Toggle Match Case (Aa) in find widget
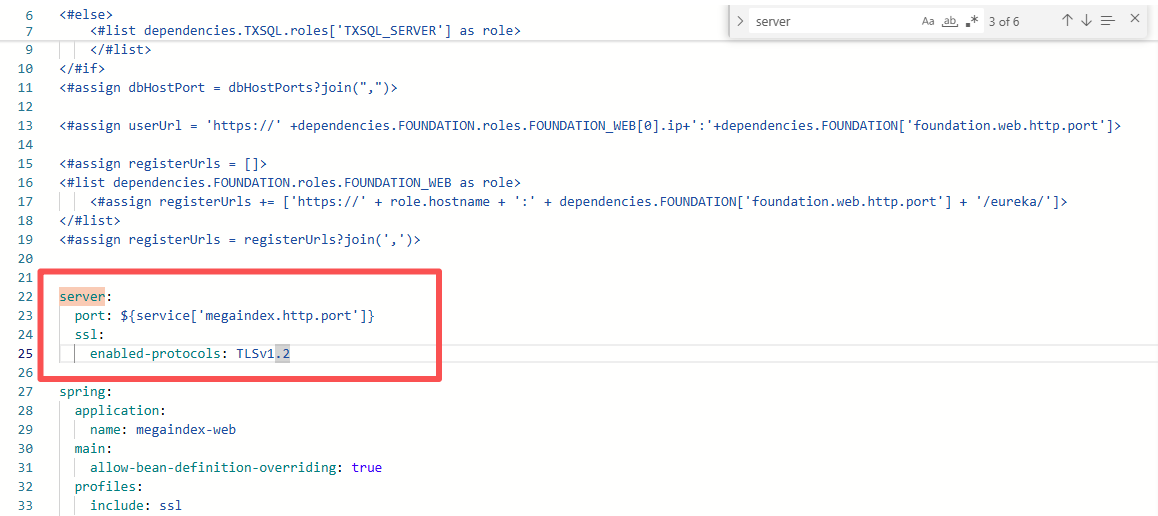Image resolution: width=1158 pixels, height=516 pixels. pos(928,21)
